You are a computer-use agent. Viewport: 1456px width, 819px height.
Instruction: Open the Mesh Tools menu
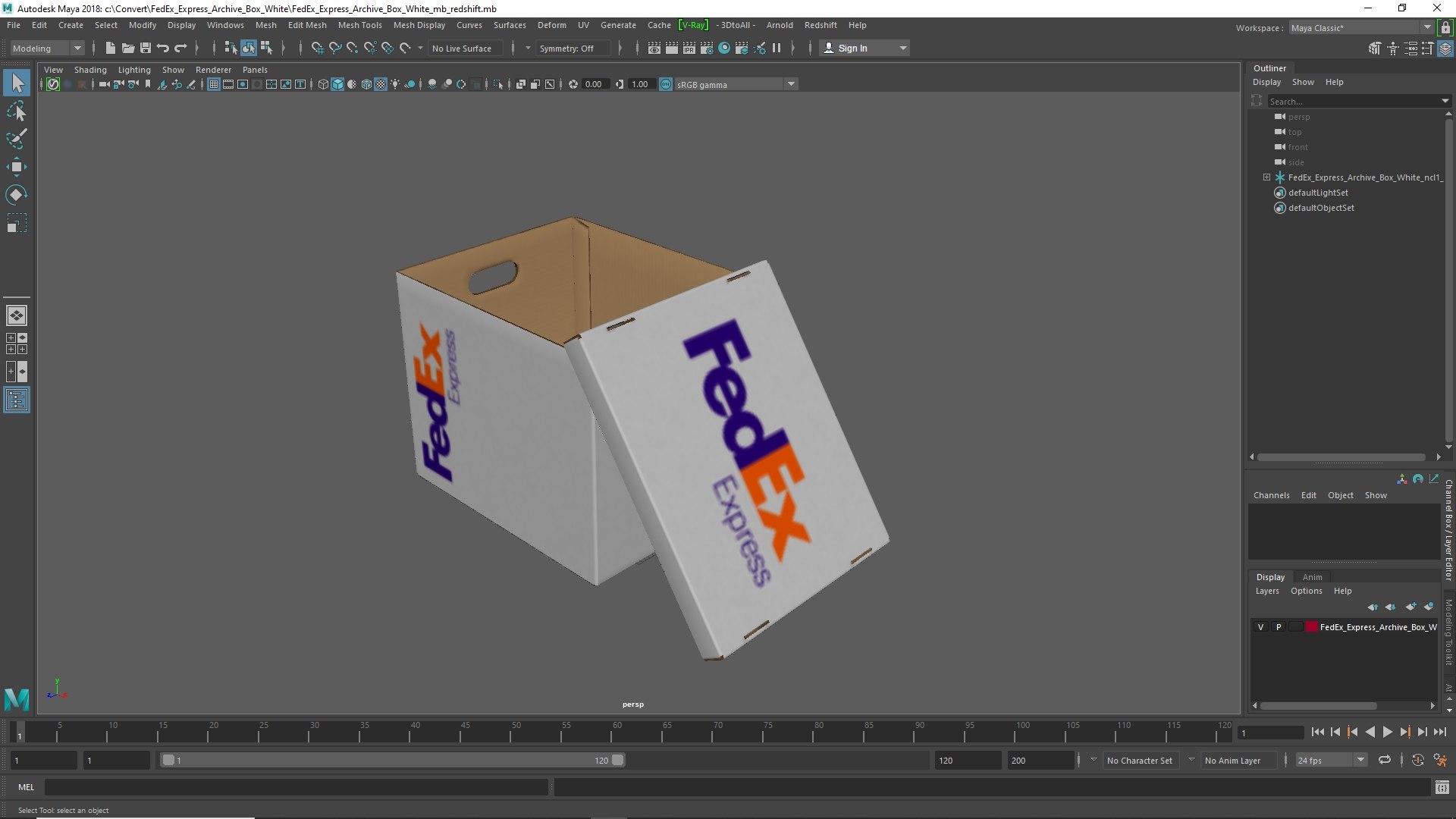359,25
